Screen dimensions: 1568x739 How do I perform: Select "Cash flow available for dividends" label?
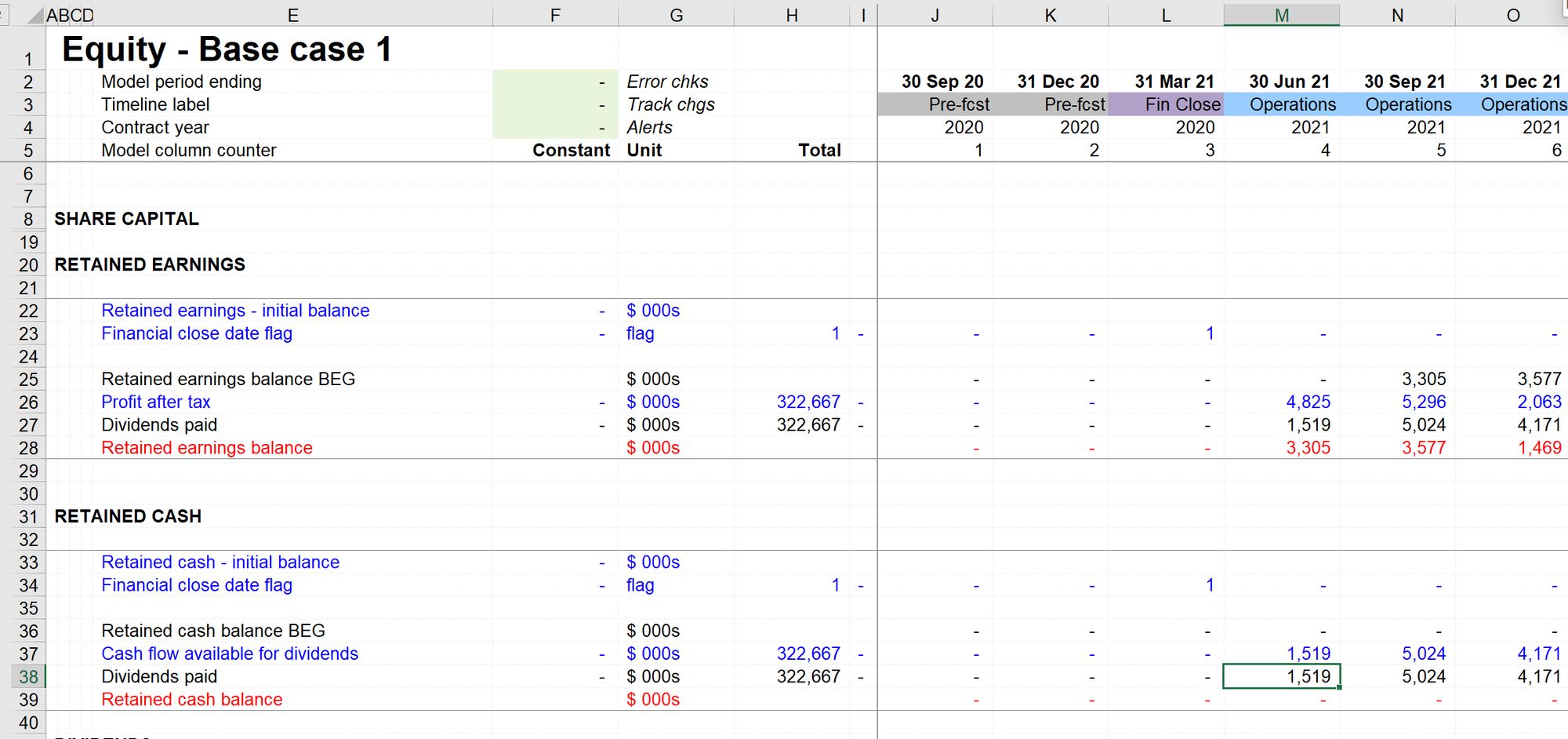point(230,653)
